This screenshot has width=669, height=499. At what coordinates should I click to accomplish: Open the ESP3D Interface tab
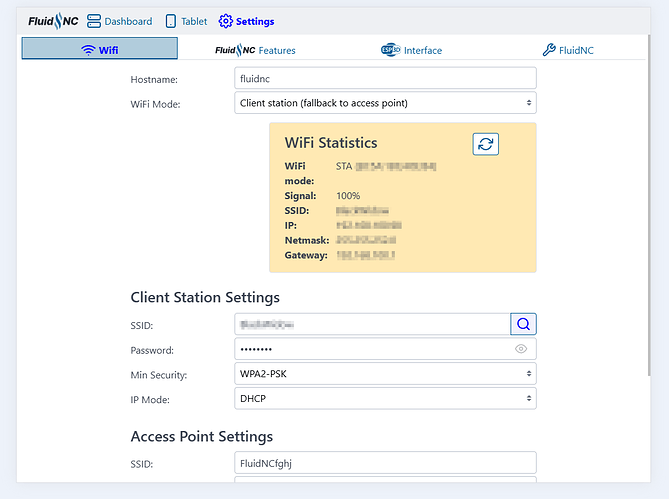(x=411, y=50)
